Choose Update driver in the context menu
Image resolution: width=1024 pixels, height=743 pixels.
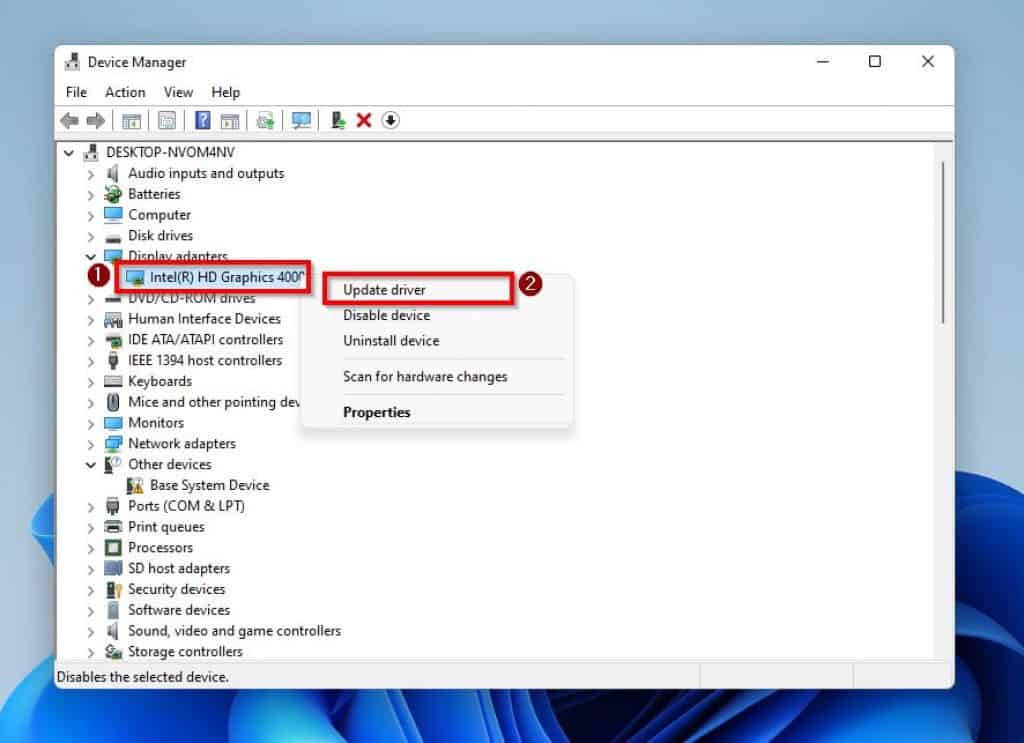pyautogui.click(x=384, y=290)
